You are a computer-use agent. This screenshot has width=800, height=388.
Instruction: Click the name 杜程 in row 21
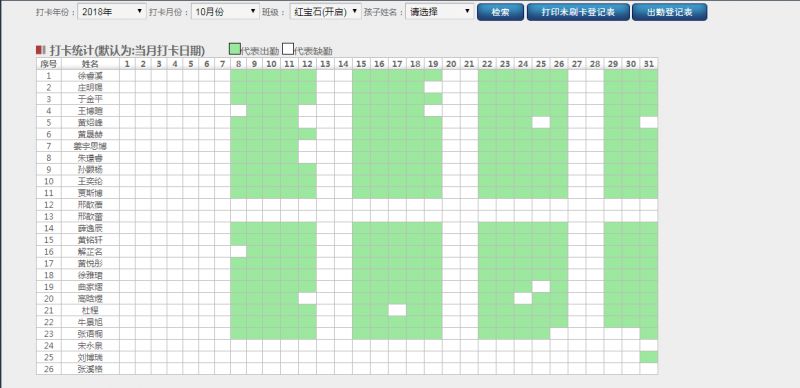click(x=90, y=310)
